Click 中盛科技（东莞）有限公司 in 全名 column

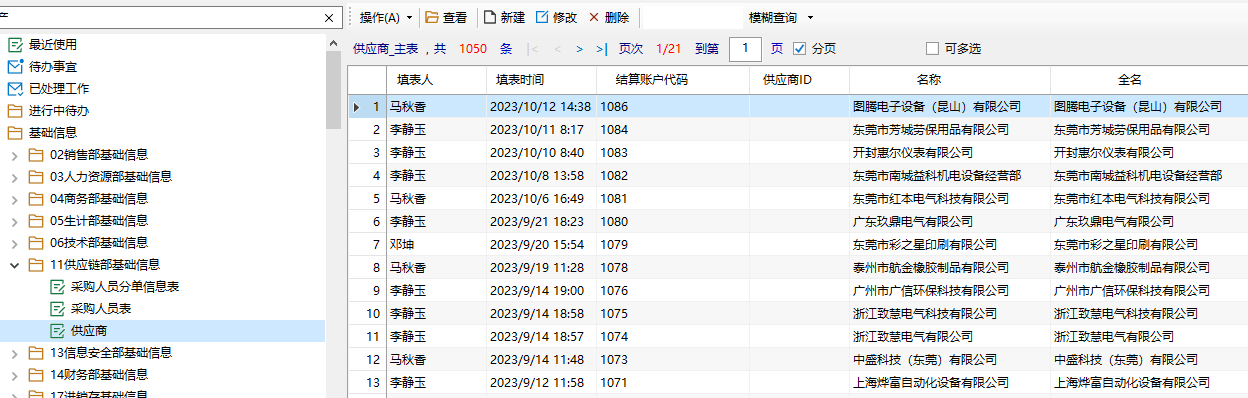tap(1125, 359)
